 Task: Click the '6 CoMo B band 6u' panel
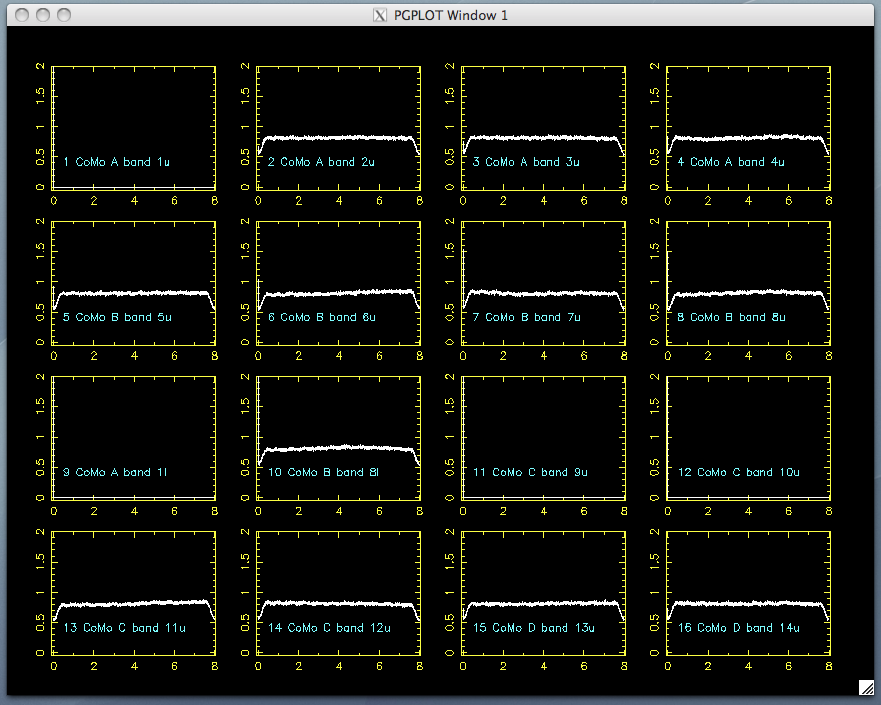point(339,282)
